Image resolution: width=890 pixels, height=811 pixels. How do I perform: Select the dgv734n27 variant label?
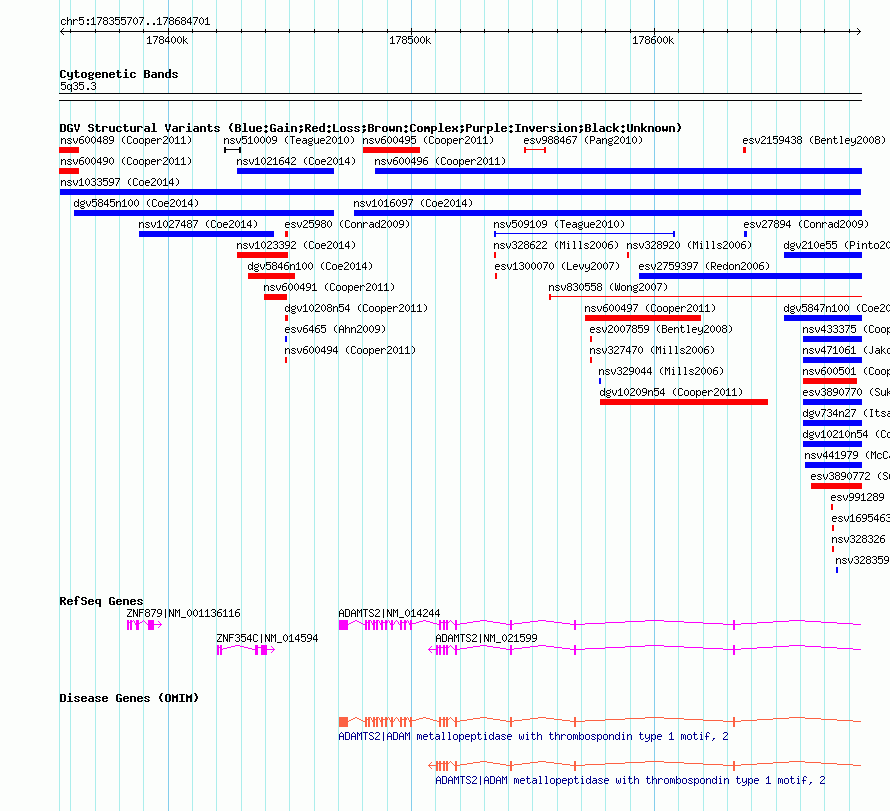(x=846, y=413)
